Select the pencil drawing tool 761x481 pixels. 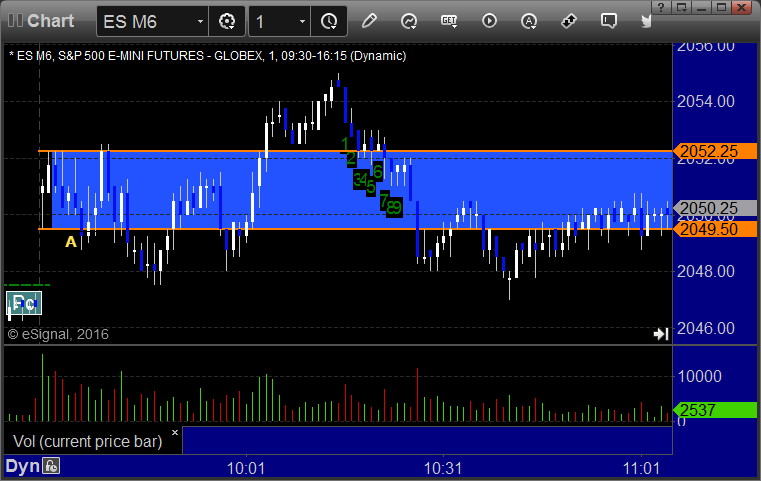(x=369, y=21)
